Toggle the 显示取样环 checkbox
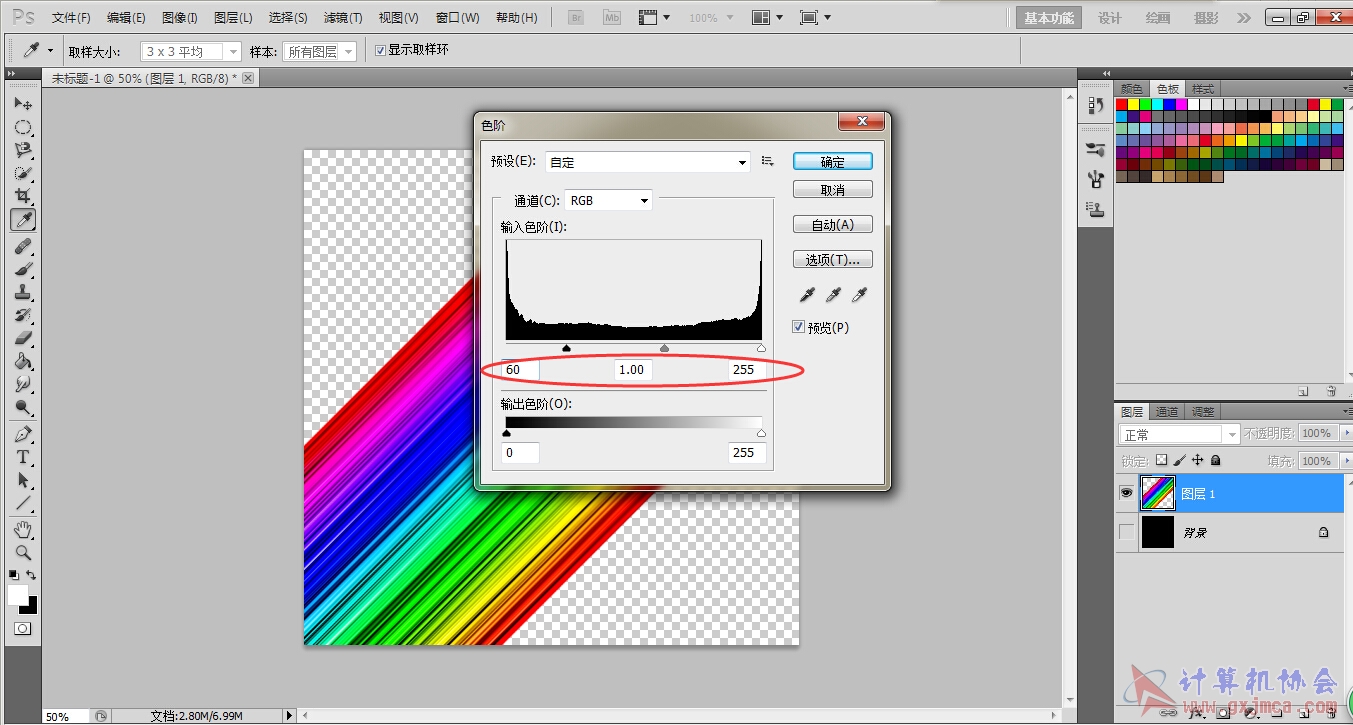This screenshot has height=725, width=1353. [380, 50]
